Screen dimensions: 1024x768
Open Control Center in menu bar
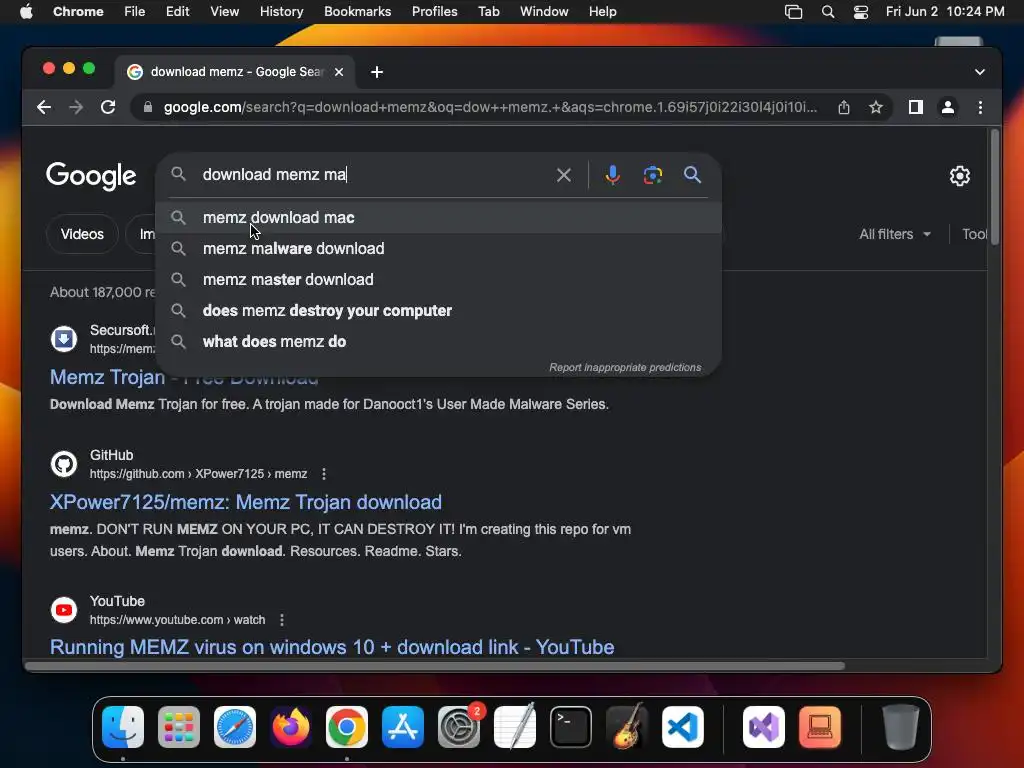861,12
